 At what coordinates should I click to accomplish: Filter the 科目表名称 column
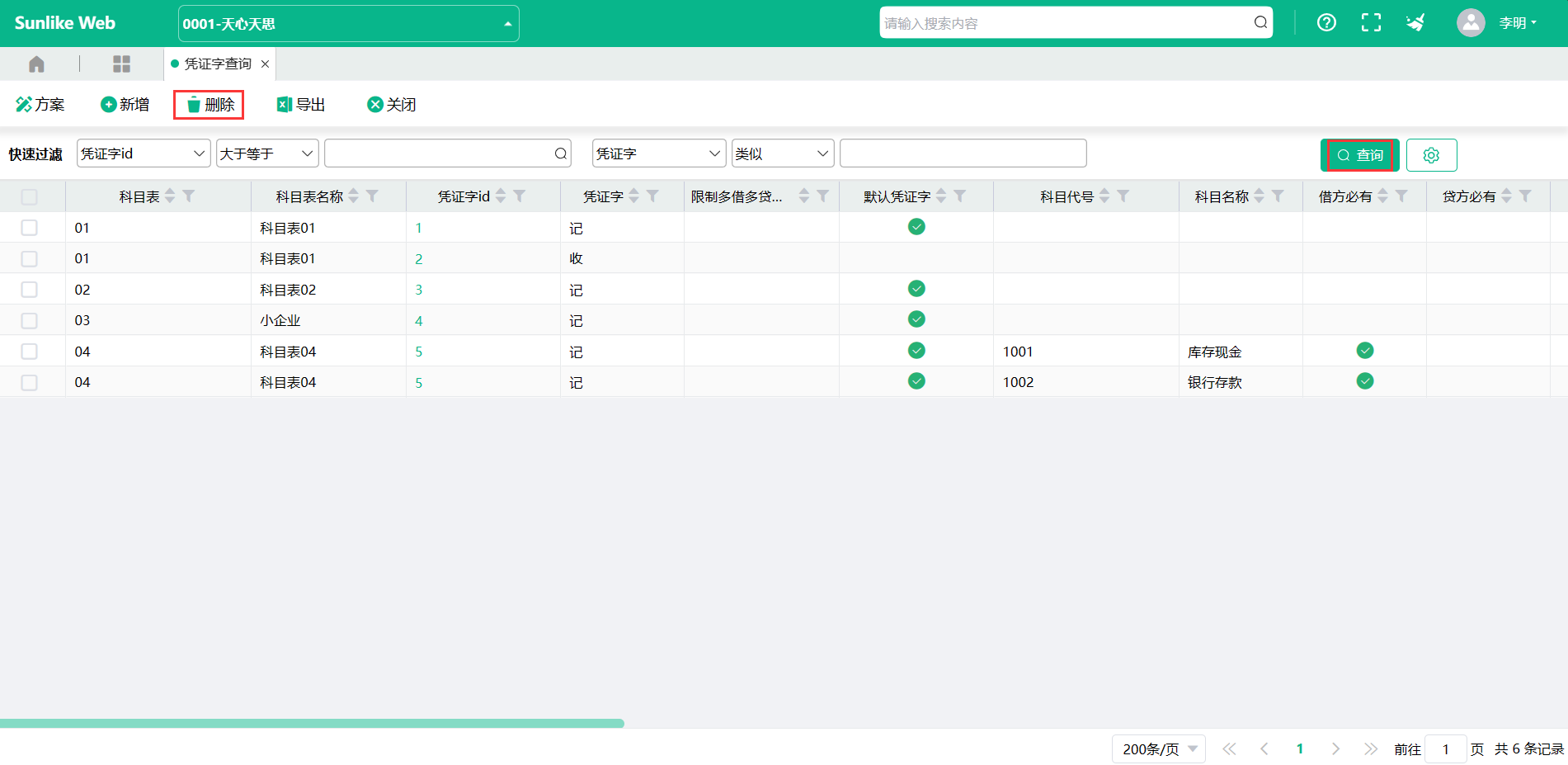click(x=372, y=196)
